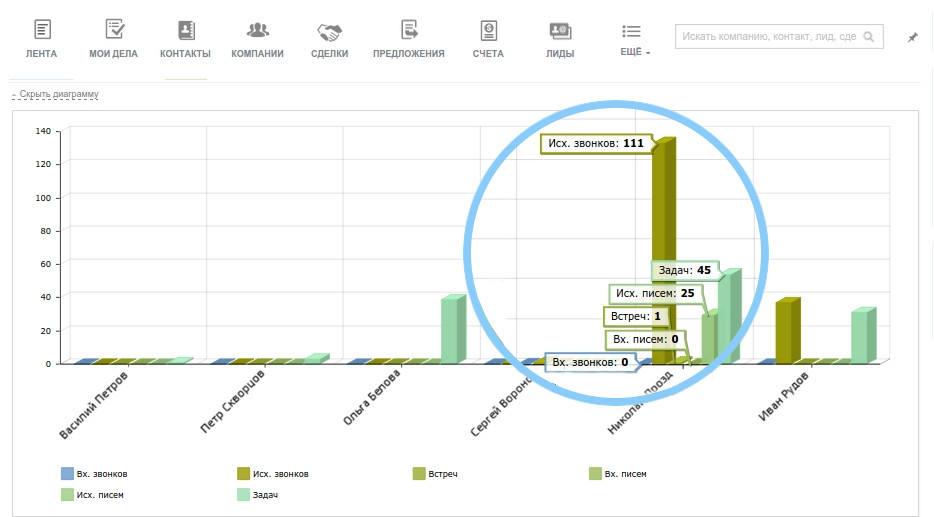Toggle Исх. звонков series in legend

pyautogui.click(x=273, y=474)
